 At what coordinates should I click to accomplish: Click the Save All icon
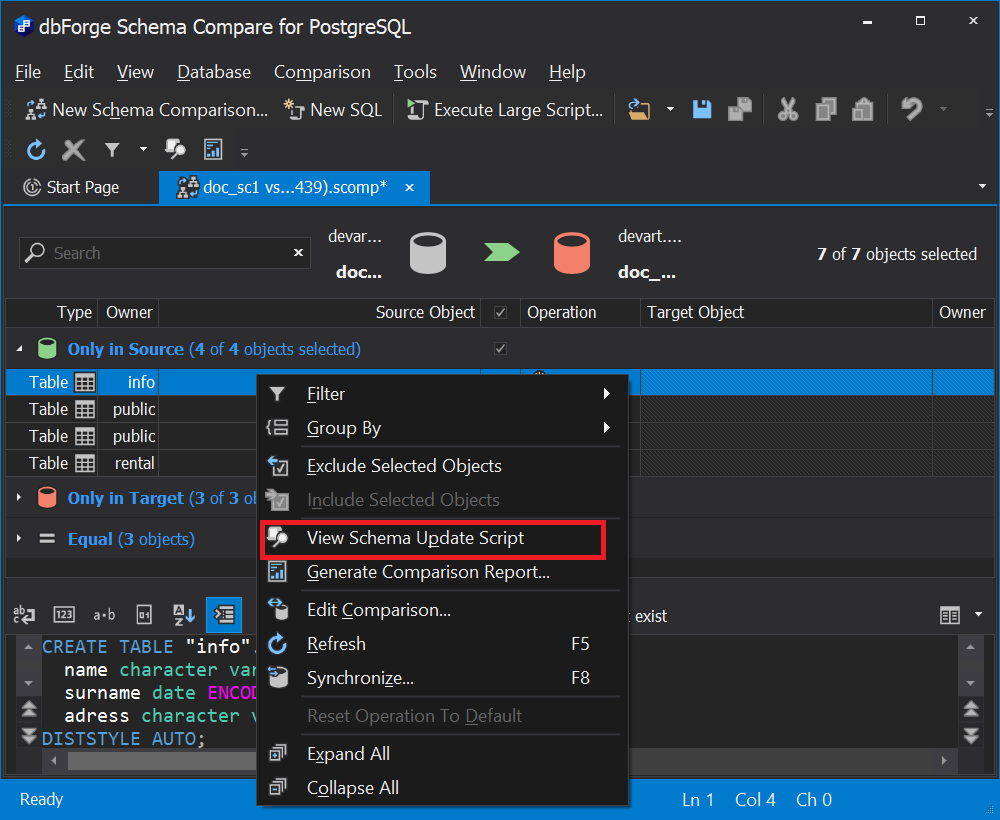pos(740,110)
